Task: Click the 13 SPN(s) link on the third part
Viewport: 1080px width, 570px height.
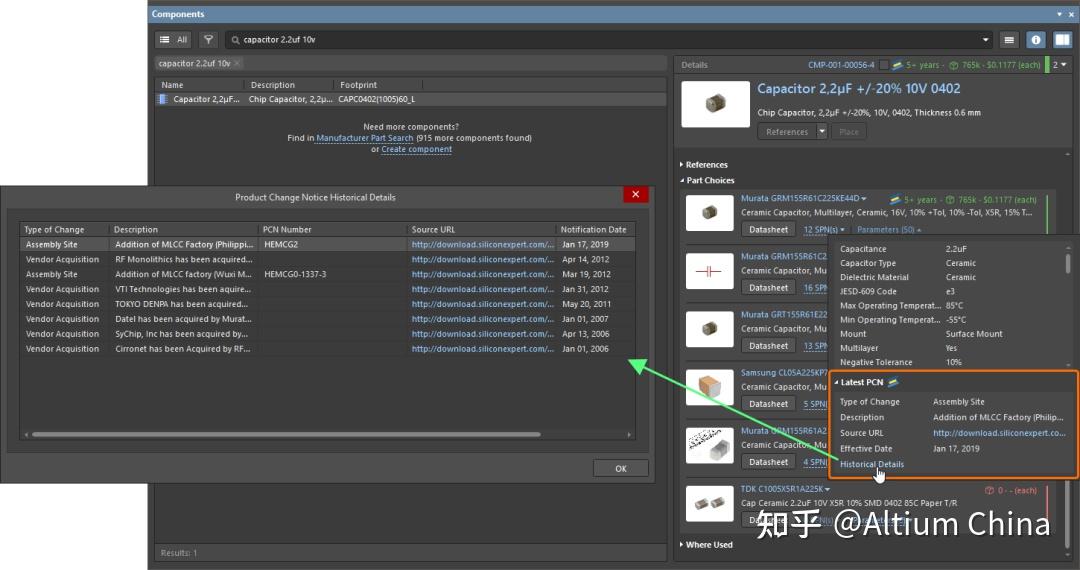Action: point(815,346)
